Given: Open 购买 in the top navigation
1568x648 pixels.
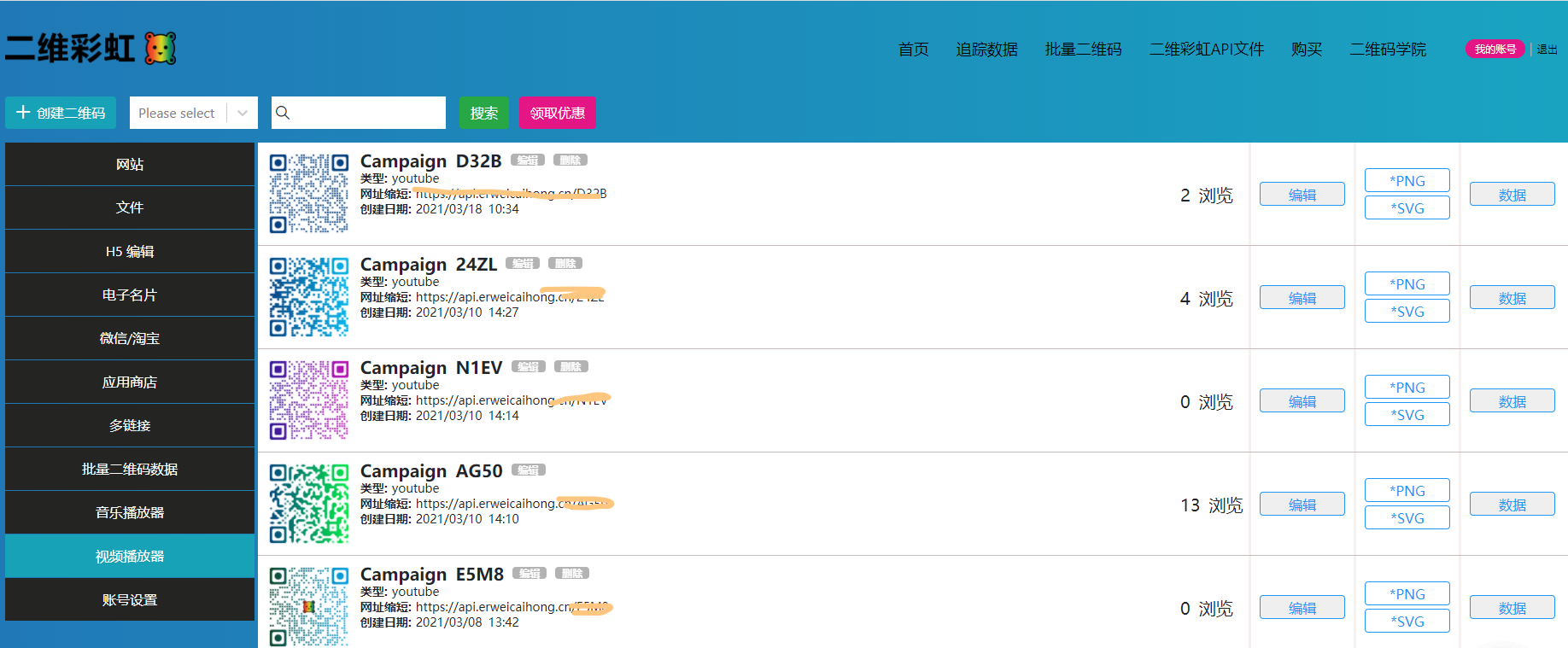Looking at the screenshot, I should 1307,50.
